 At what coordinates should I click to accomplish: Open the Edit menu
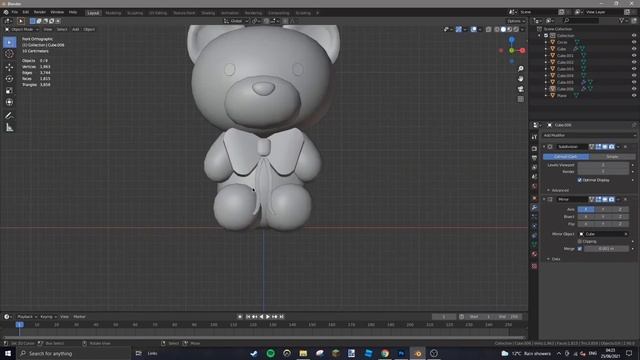pos(26,12)
